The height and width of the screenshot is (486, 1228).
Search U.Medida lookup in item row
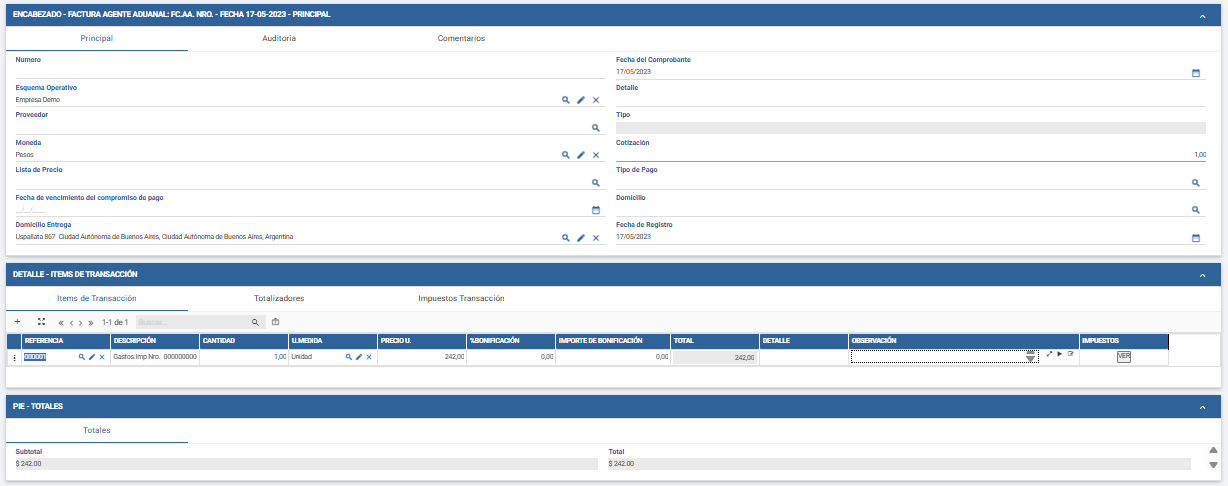point(349,357)
